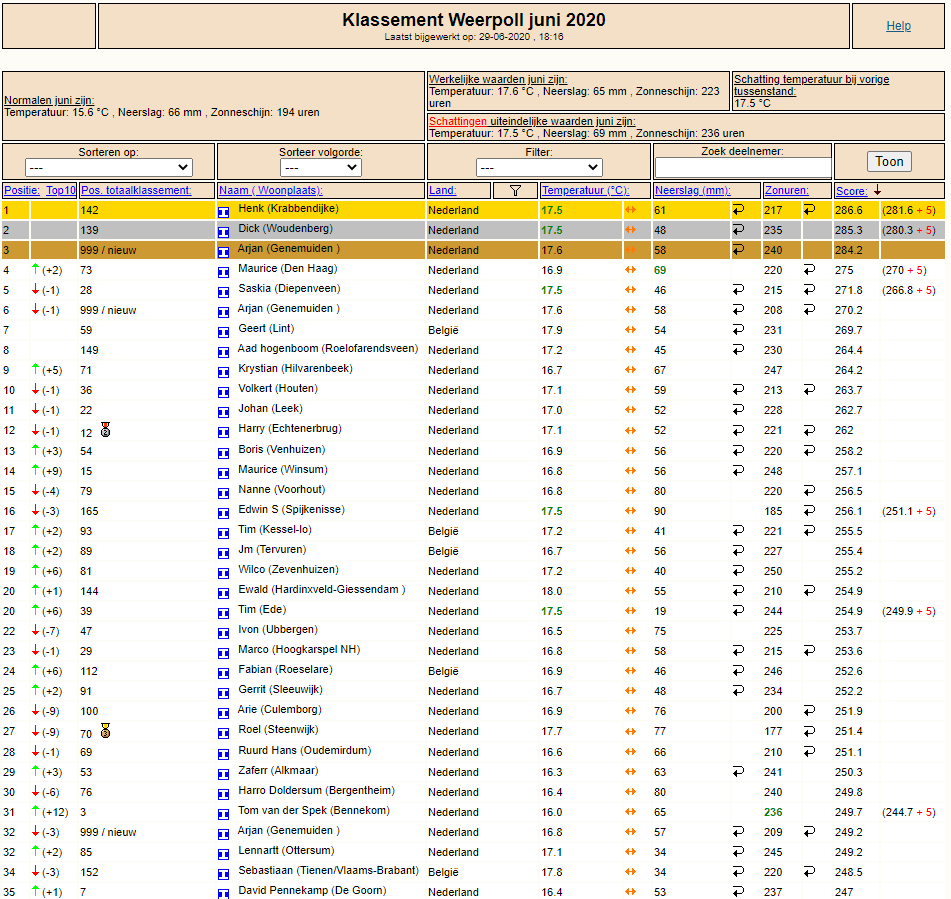Image resolution: width=951 pixels, height=899 pixels.
Task: Click return-arrow icon beside Henk's Neerslag value 61
Action: (739, 210)
